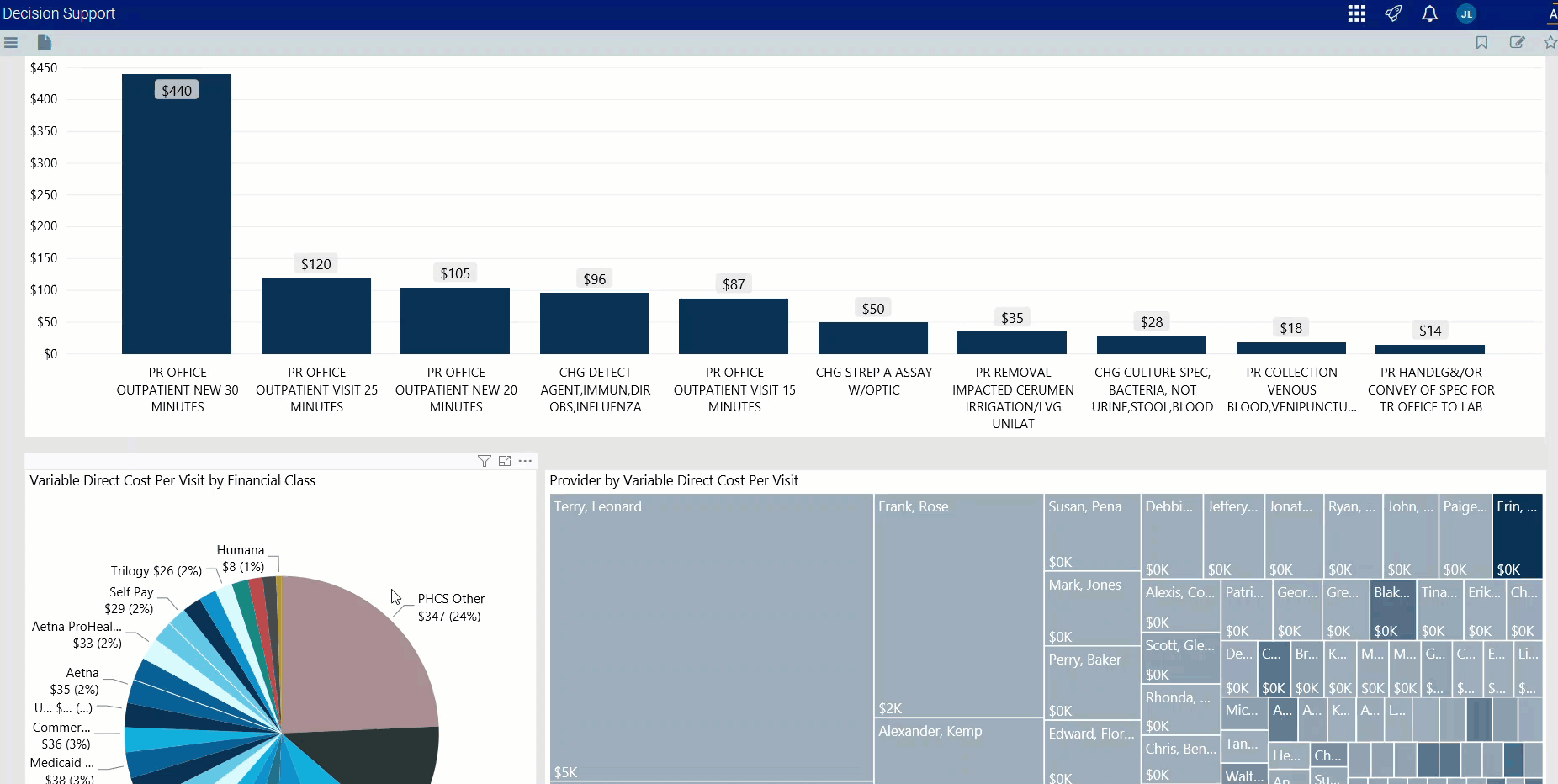
Task: Click the 'Aetna $35 (2%)' label
Action: (75, 681)
